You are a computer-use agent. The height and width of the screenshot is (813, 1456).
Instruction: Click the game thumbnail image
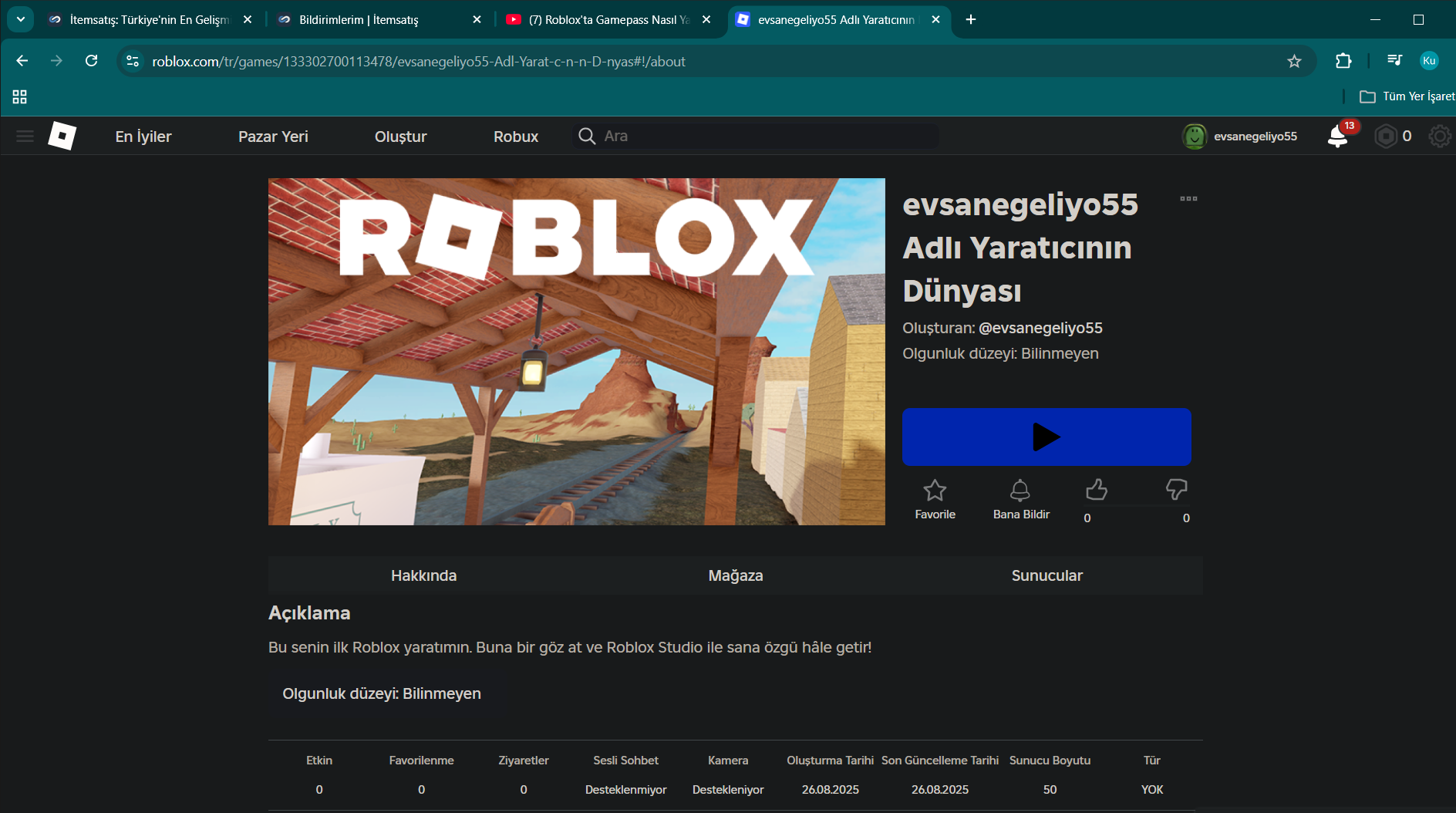coord(577,352)
